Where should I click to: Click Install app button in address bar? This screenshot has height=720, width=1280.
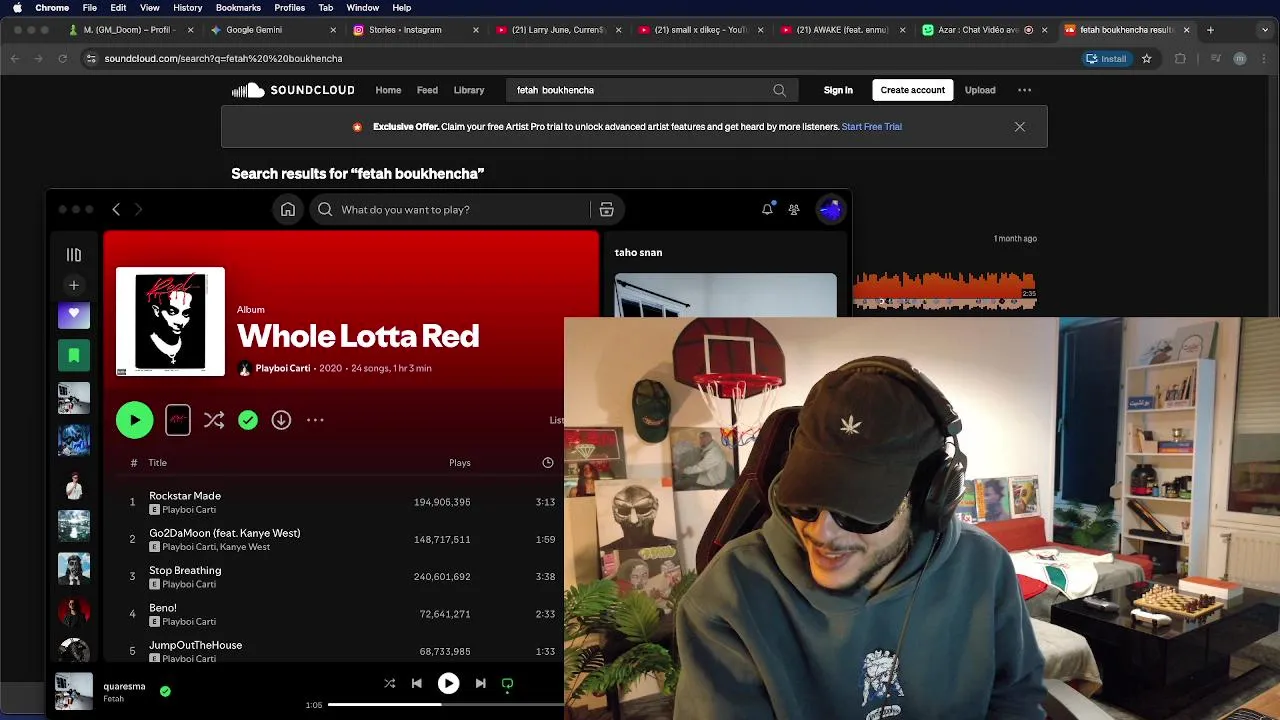[x=1106, y=59]
